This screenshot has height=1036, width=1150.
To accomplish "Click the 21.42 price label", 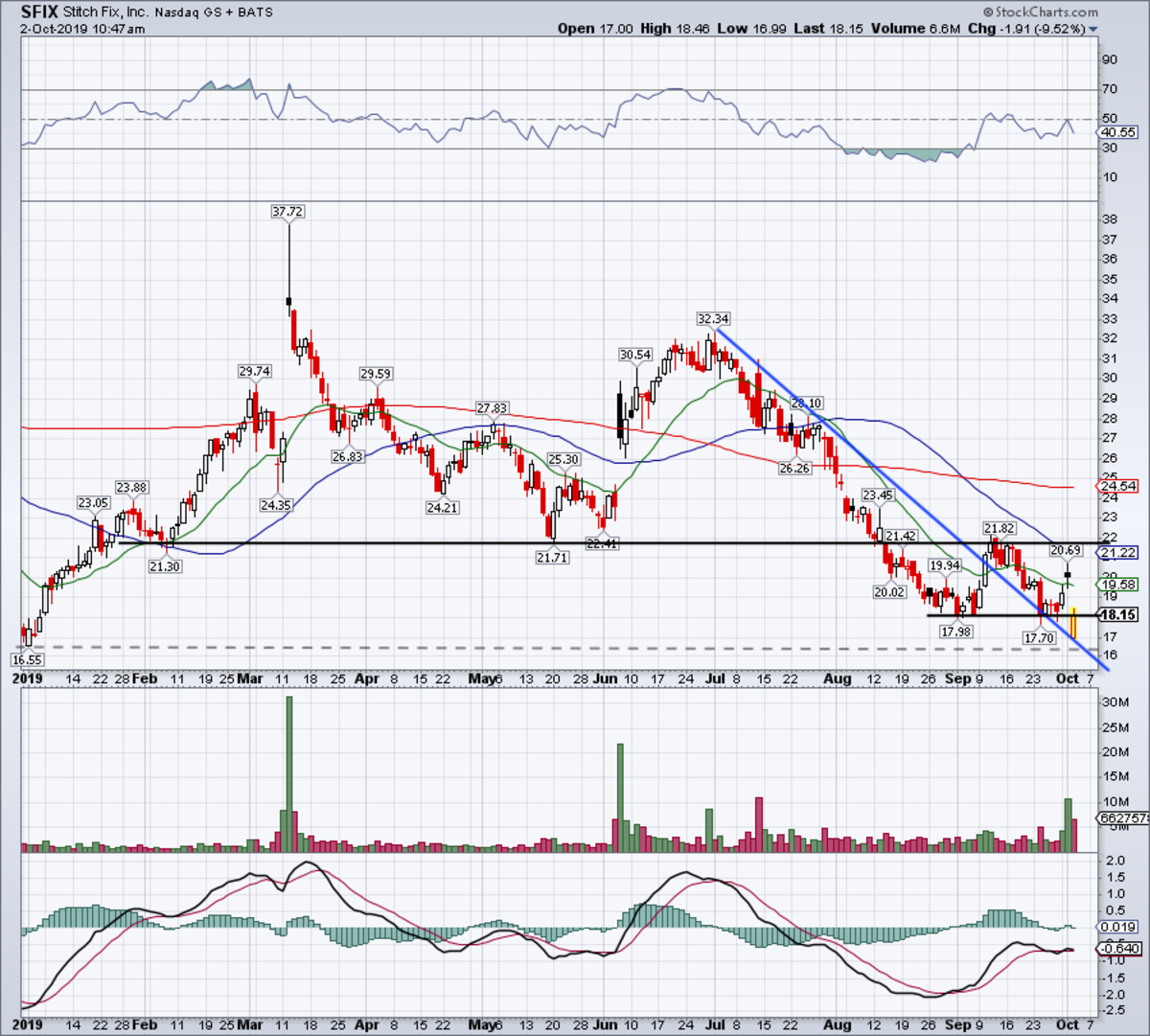I will tap(901, 537).
